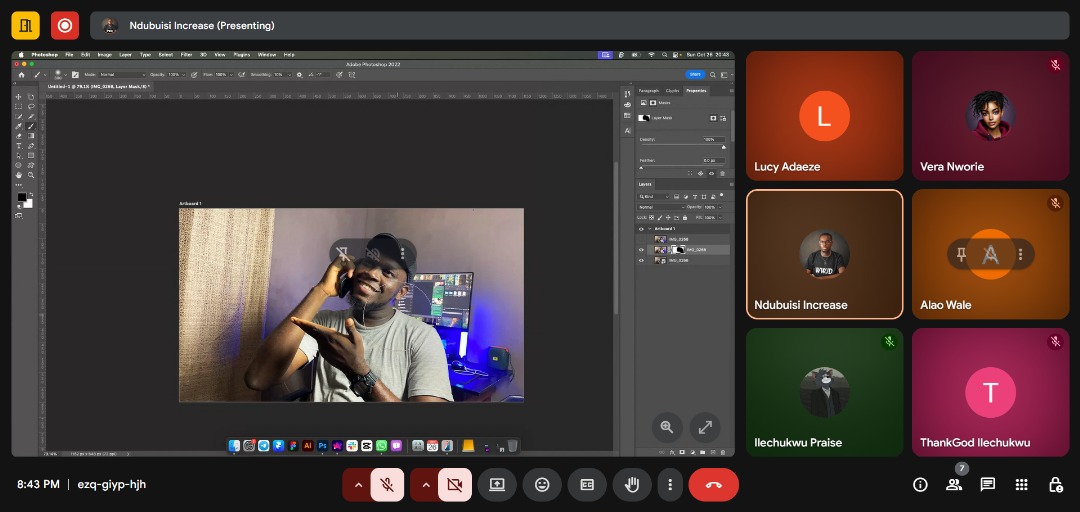Show the people list in Meet

(954, 484)
